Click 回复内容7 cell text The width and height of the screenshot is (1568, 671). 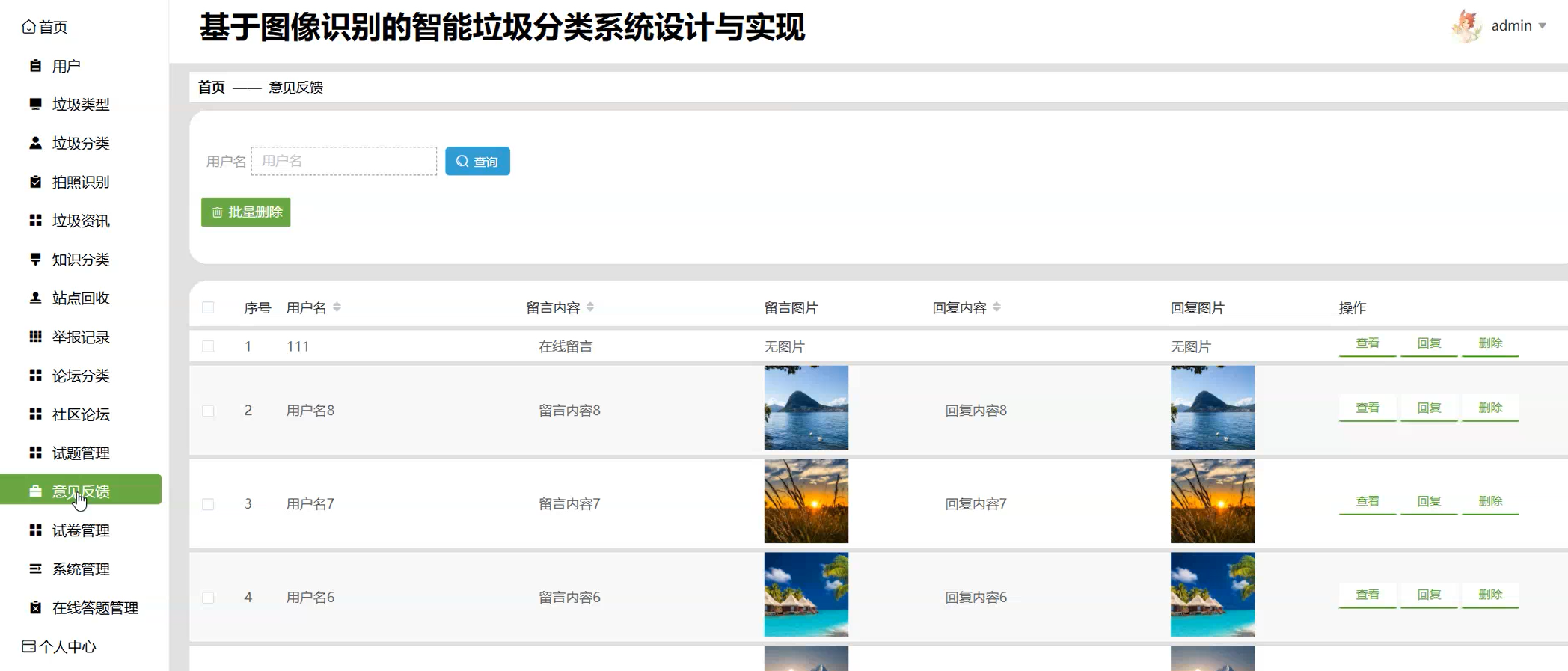click(976, 504)
